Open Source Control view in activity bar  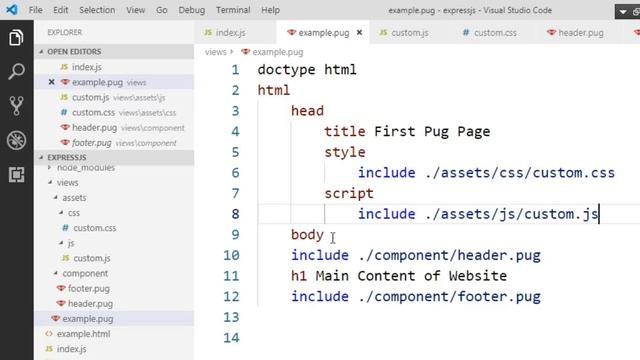pyautogui.click(x=16, y=106)
